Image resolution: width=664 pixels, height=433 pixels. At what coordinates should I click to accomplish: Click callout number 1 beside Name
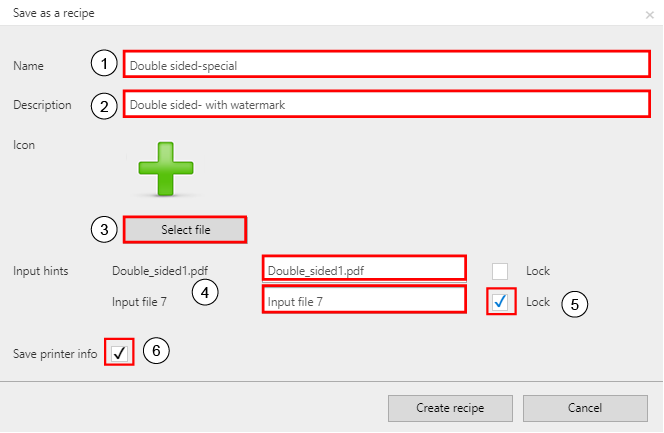[x=103, y=64]
